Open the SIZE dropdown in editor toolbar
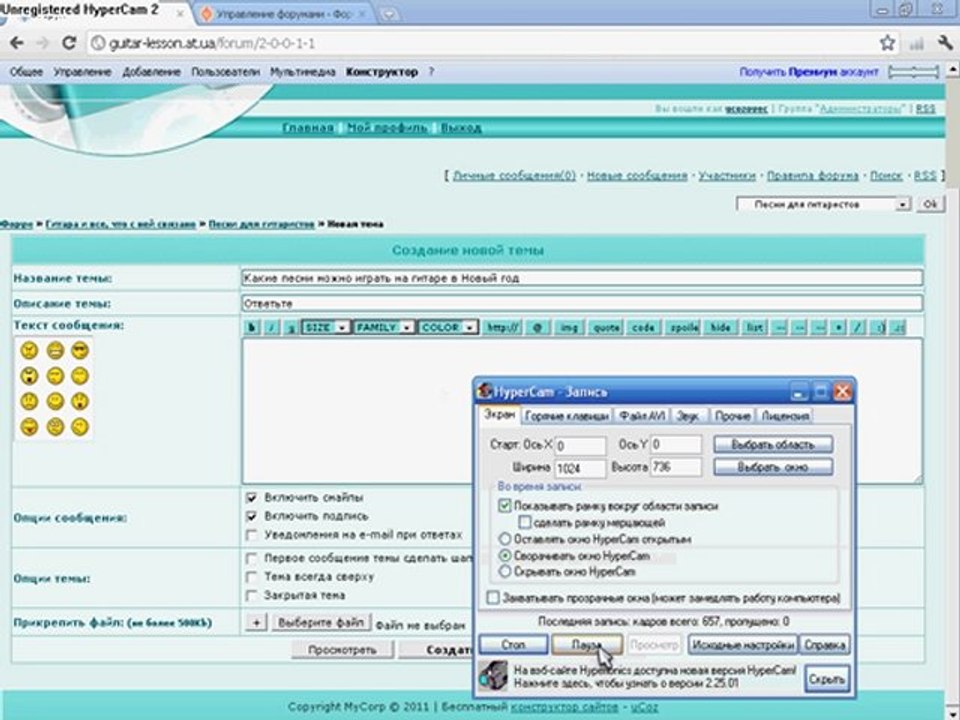This screenshot has width=960, height=720. [326, 328]
